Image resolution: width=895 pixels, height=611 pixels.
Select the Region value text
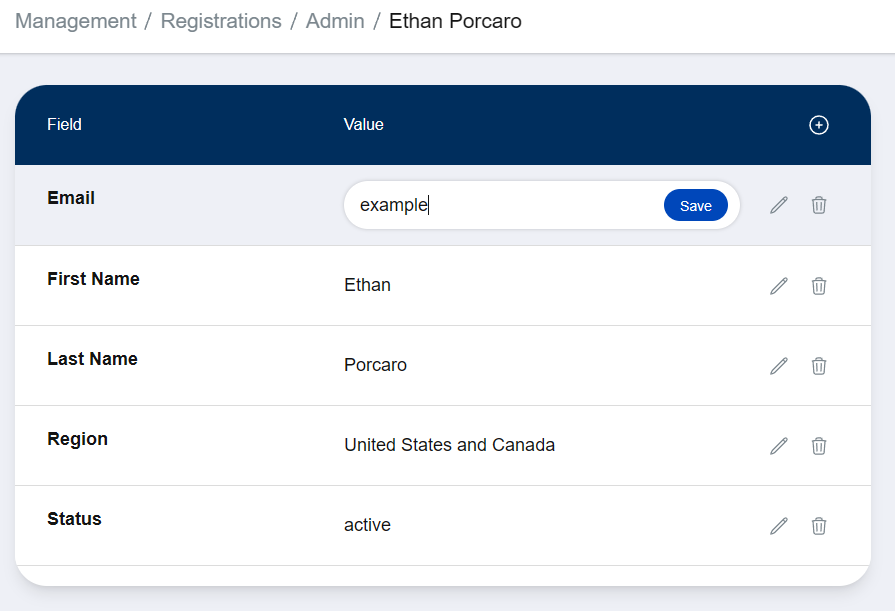pos(449,445)
